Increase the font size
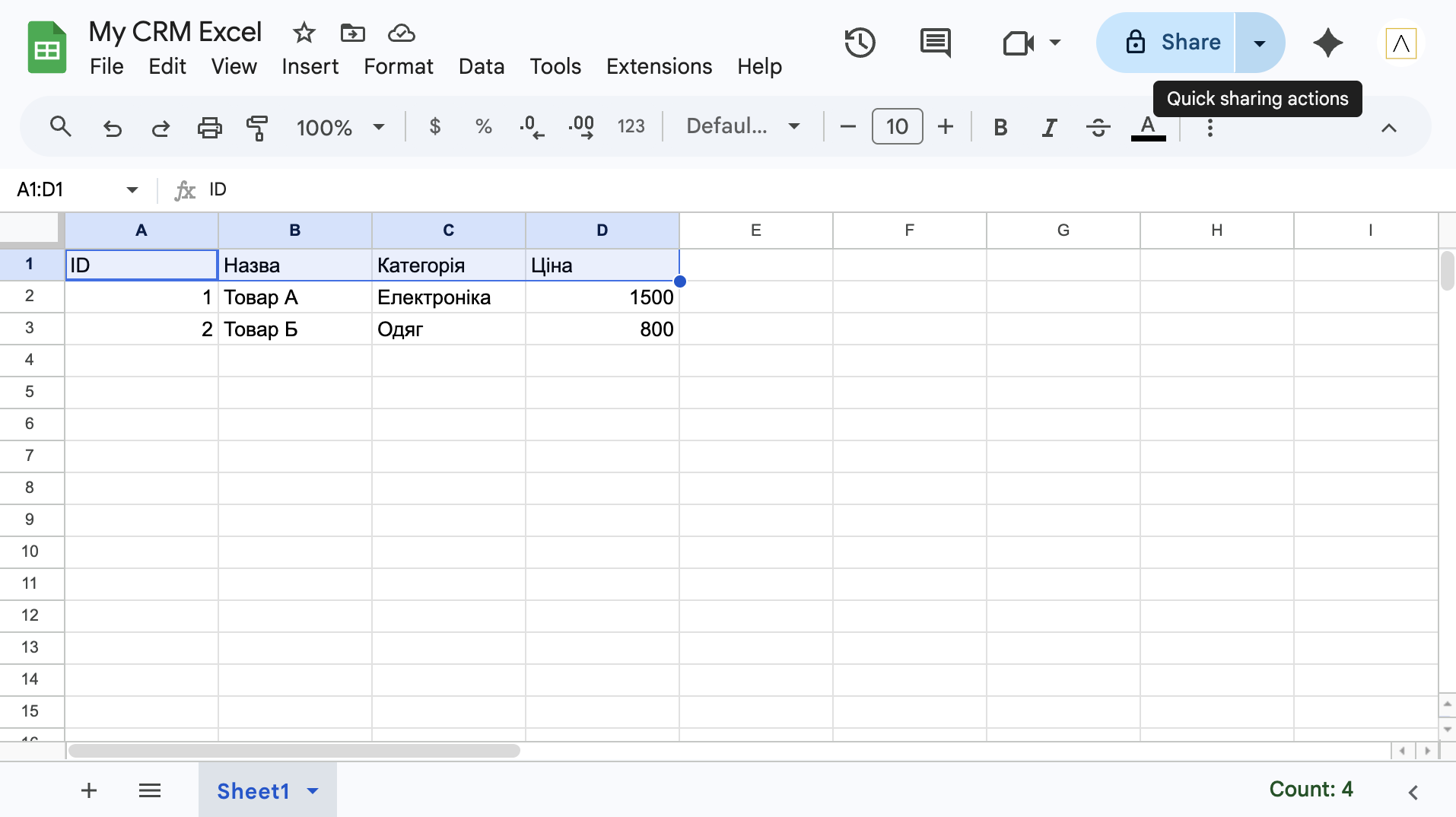 pyautogui.click(x=946, y=126)
